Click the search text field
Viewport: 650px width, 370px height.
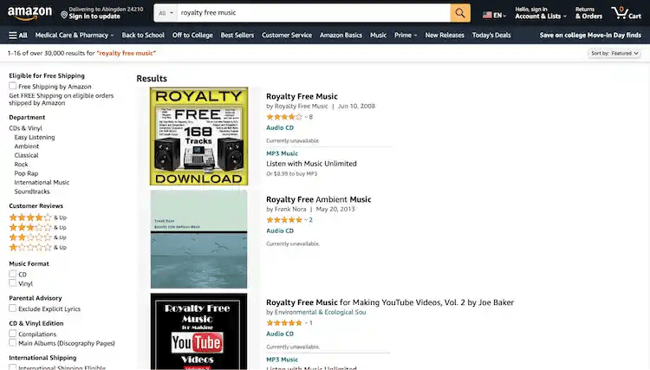[x=314, y=13]
